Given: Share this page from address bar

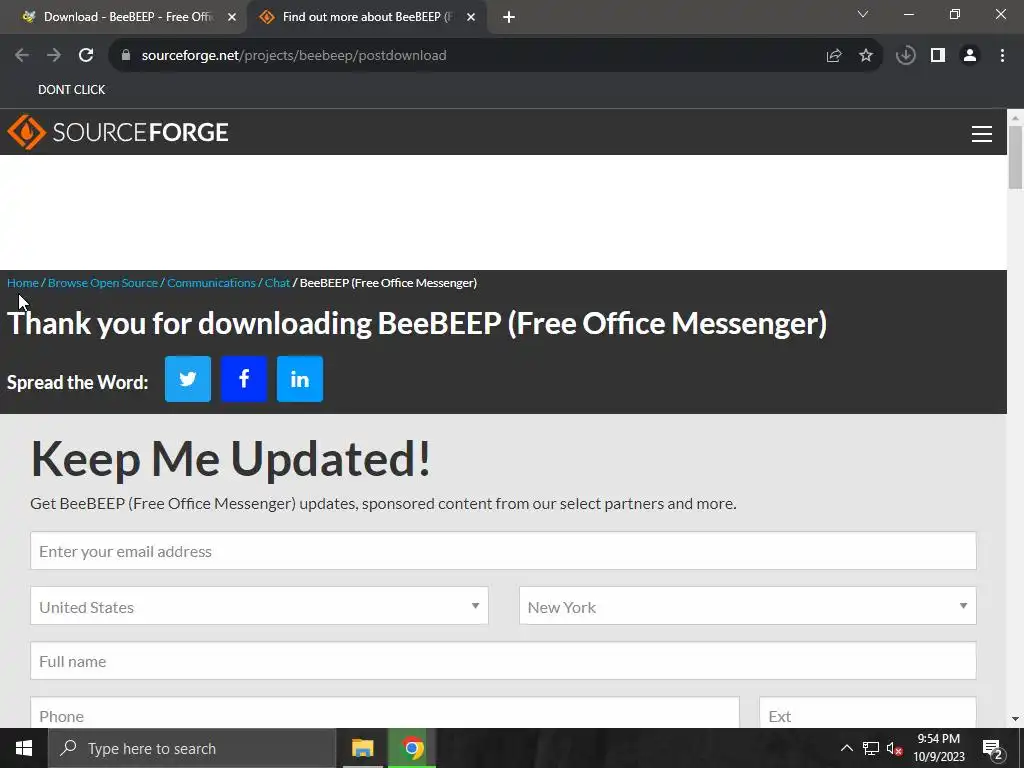Looking at the screenshot, I should (x=834, y=56).
